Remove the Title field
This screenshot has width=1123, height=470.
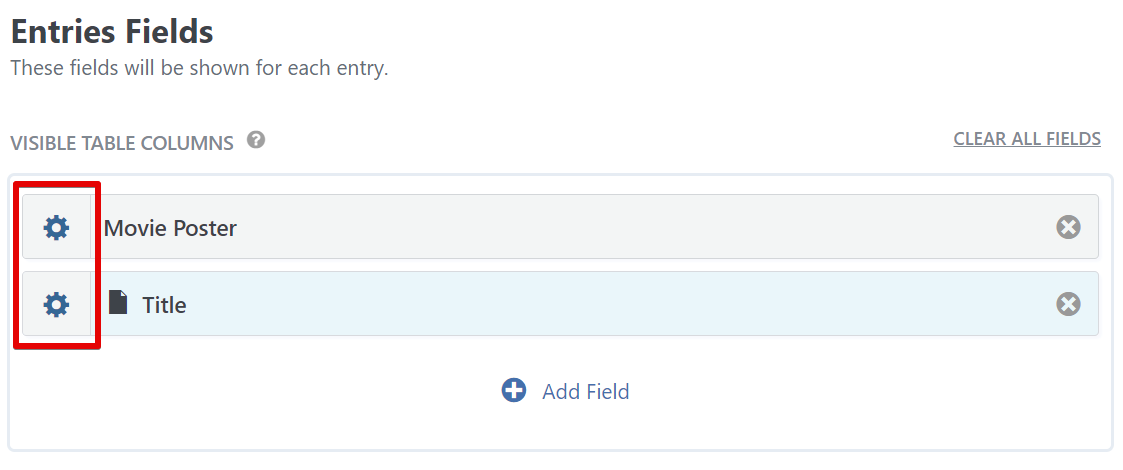[x=1068, y=304]
